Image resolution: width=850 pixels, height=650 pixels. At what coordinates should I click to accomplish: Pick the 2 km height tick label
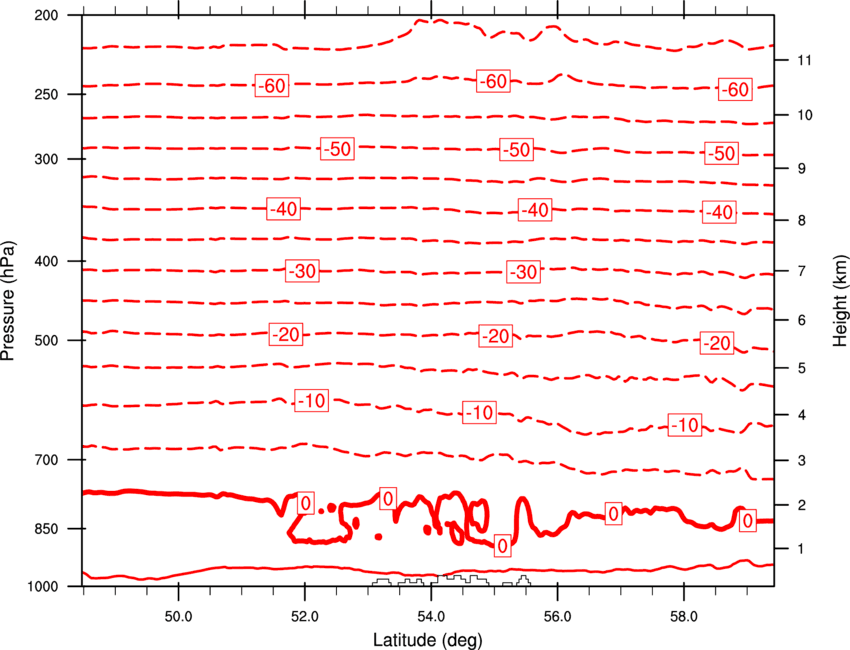tap(802, 505)
